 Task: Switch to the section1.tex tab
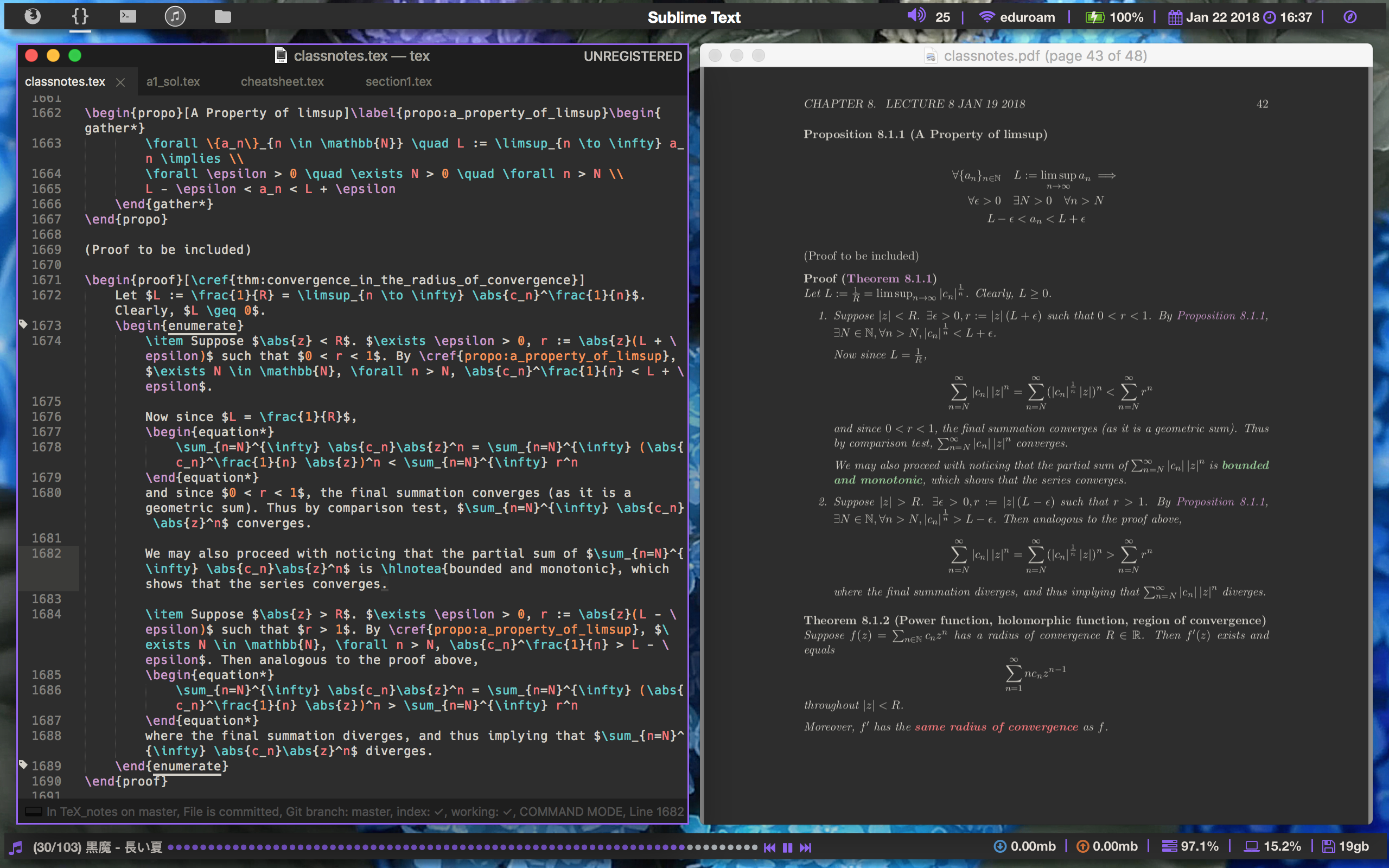398,81
